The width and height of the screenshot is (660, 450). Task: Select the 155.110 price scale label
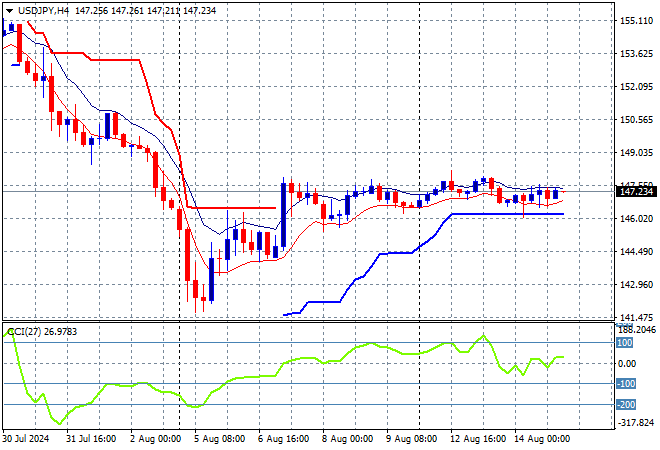click(x=636, y=21)
